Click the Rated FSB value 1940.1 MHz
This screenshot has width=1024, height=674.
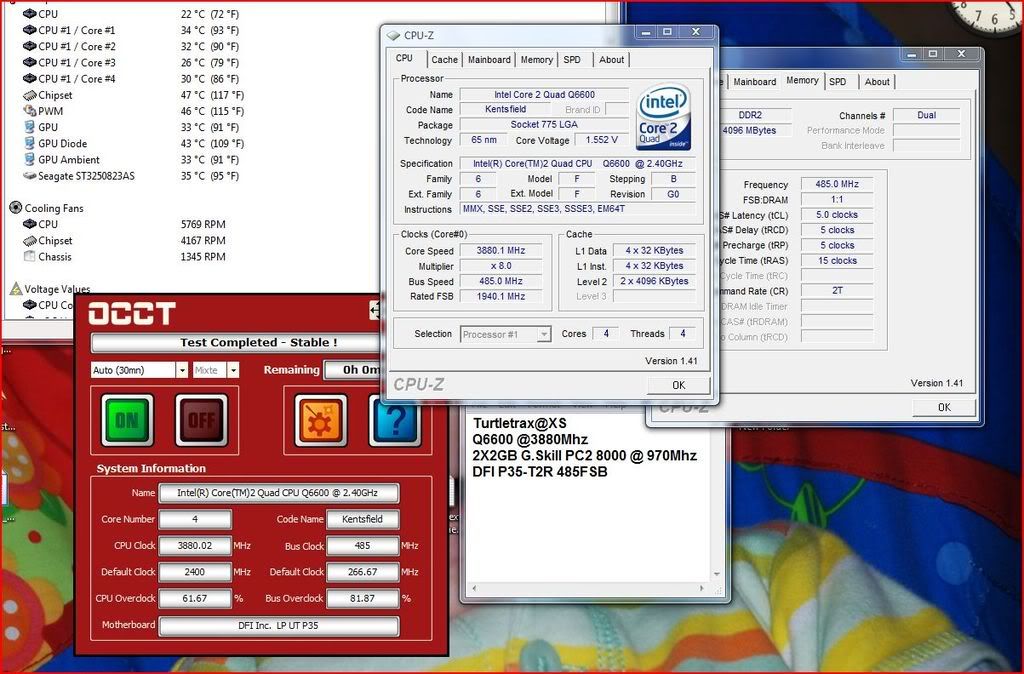(501, 297)
